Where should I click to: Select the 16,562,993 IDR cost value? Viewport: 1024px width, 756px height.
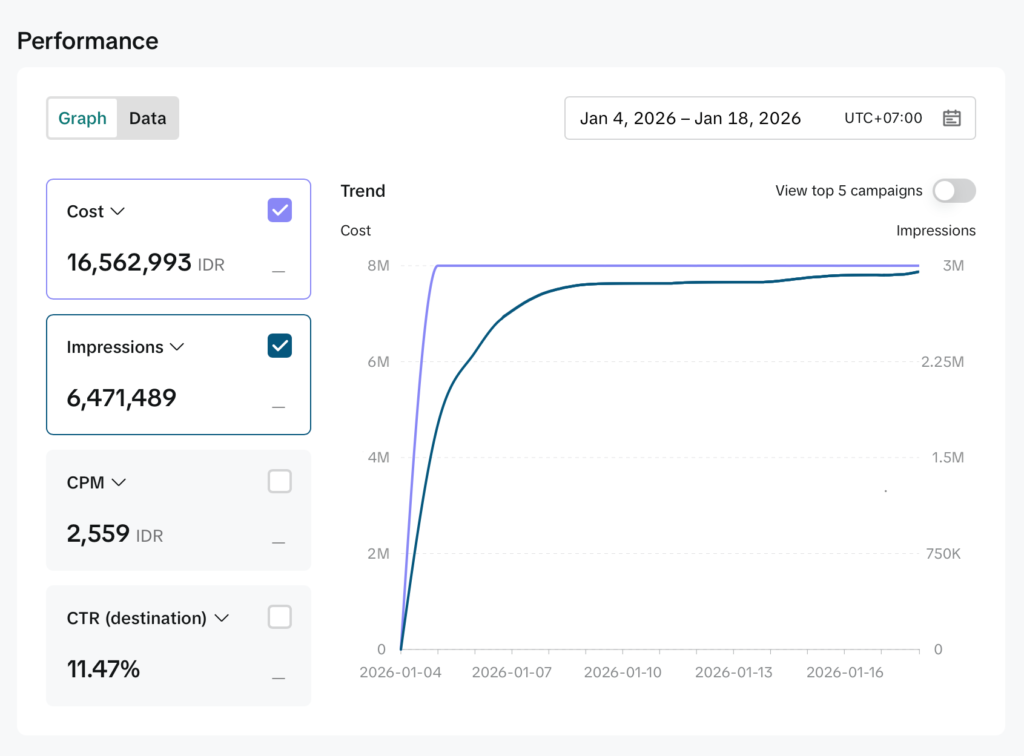pyautogui.click(x=129, y=263)
